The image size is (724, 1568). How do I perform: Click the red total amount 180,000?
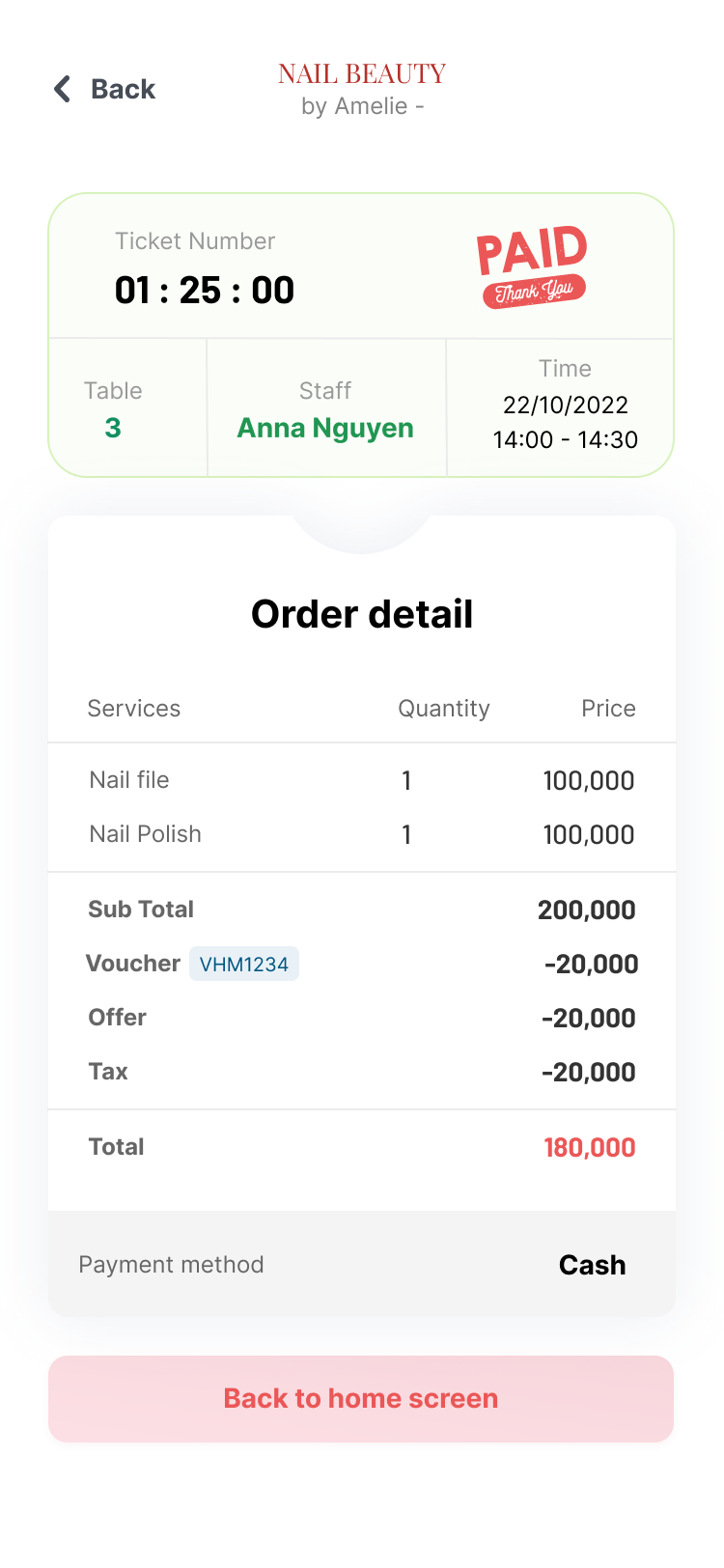point(589,1147)
